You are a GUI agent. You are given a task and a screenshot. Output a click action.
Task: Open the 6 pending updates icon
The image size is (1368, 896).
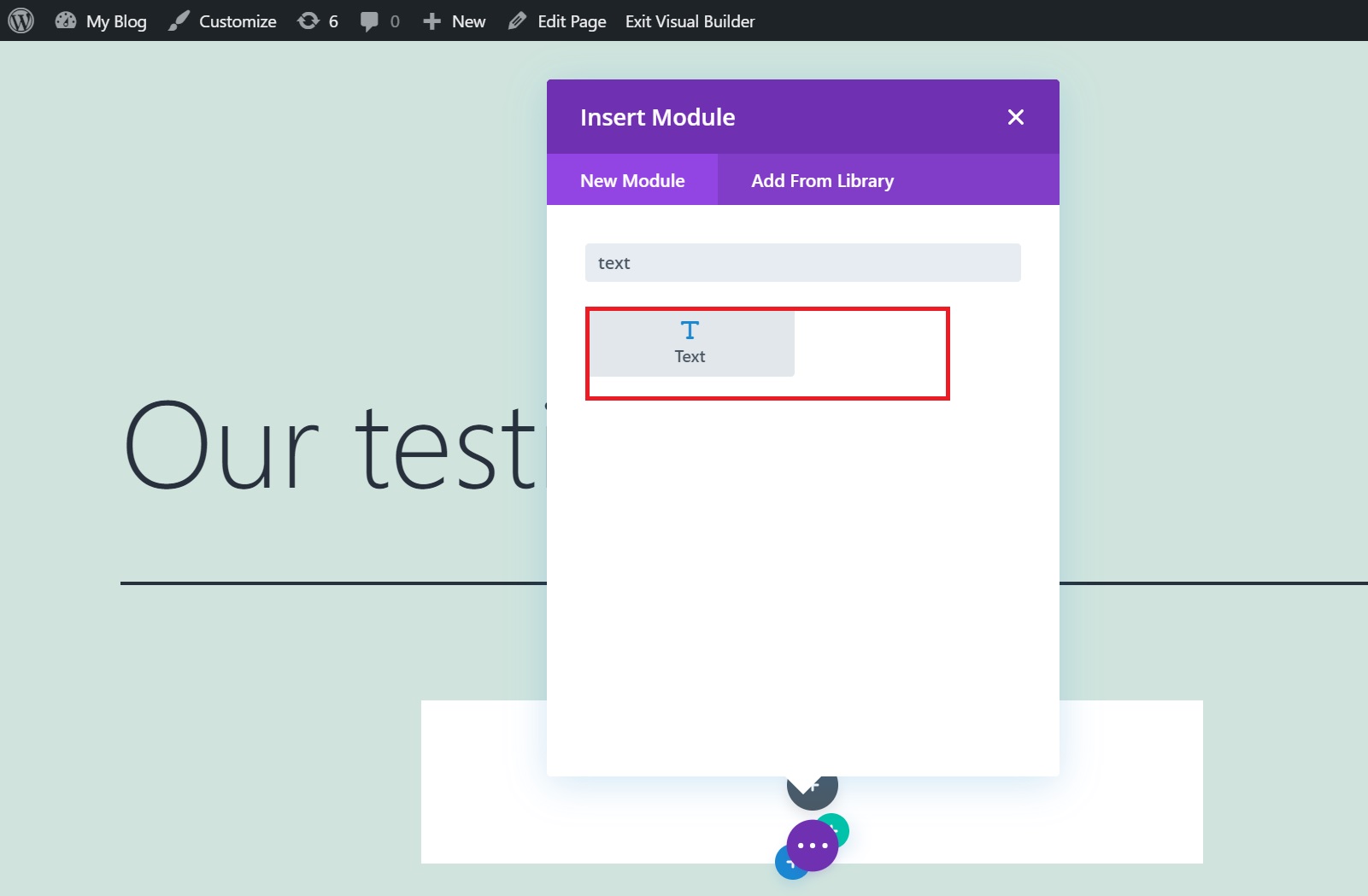tap(318, 21)
